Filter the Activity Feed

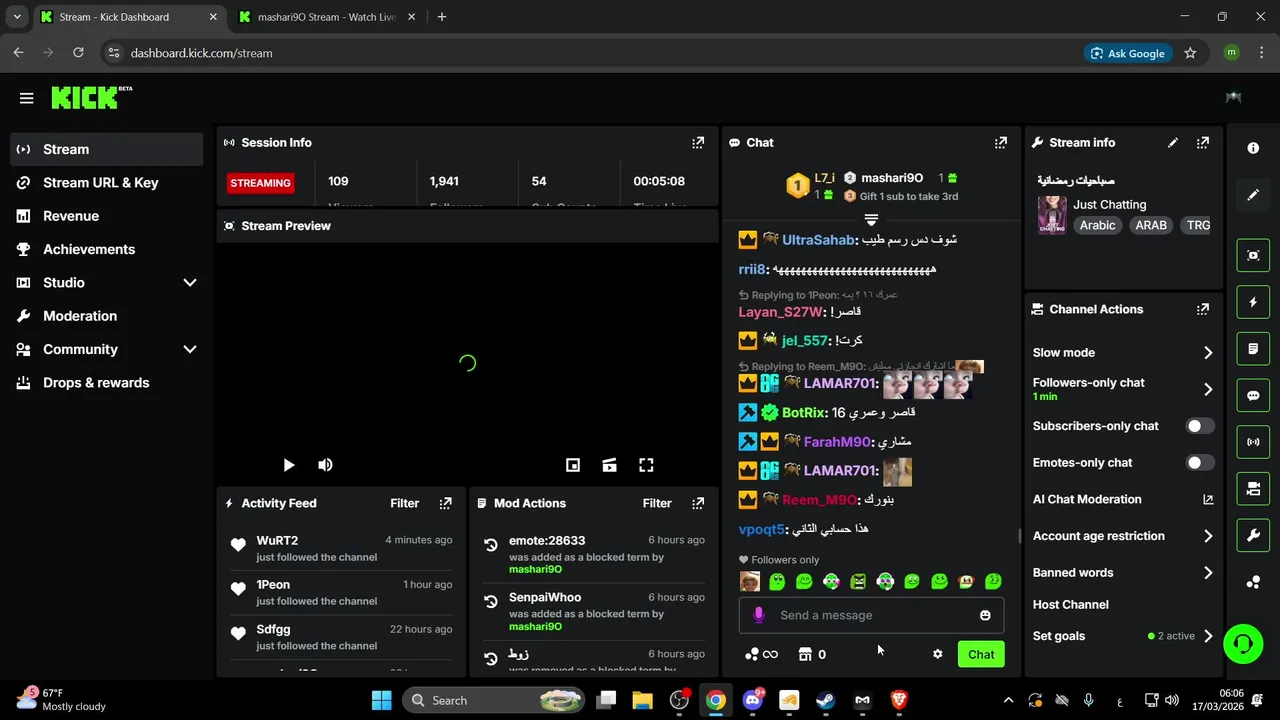pos(404,503)
